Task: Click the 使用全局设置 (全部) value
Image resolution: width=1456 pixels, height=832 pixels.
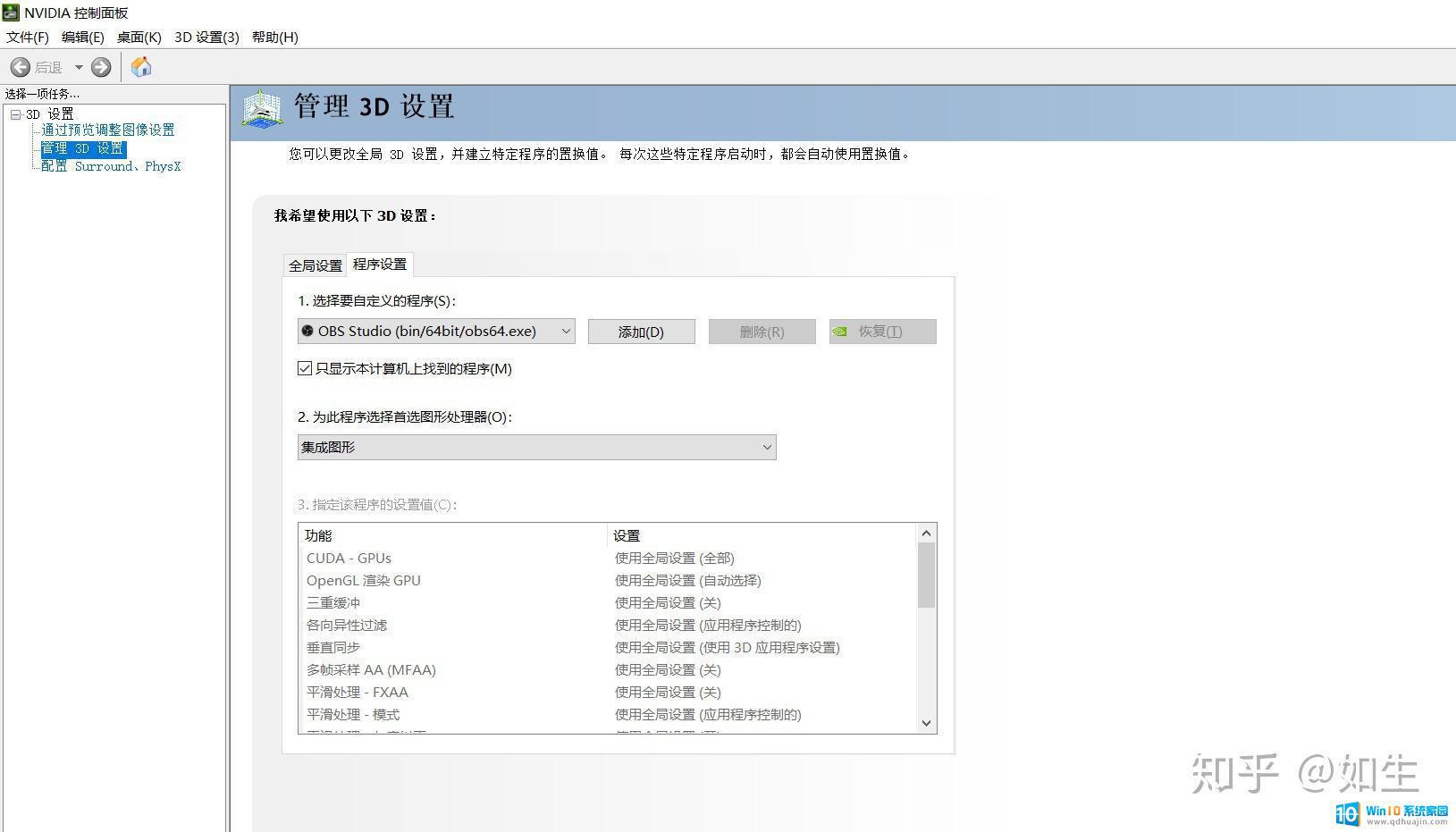Action: pos(674,558)
